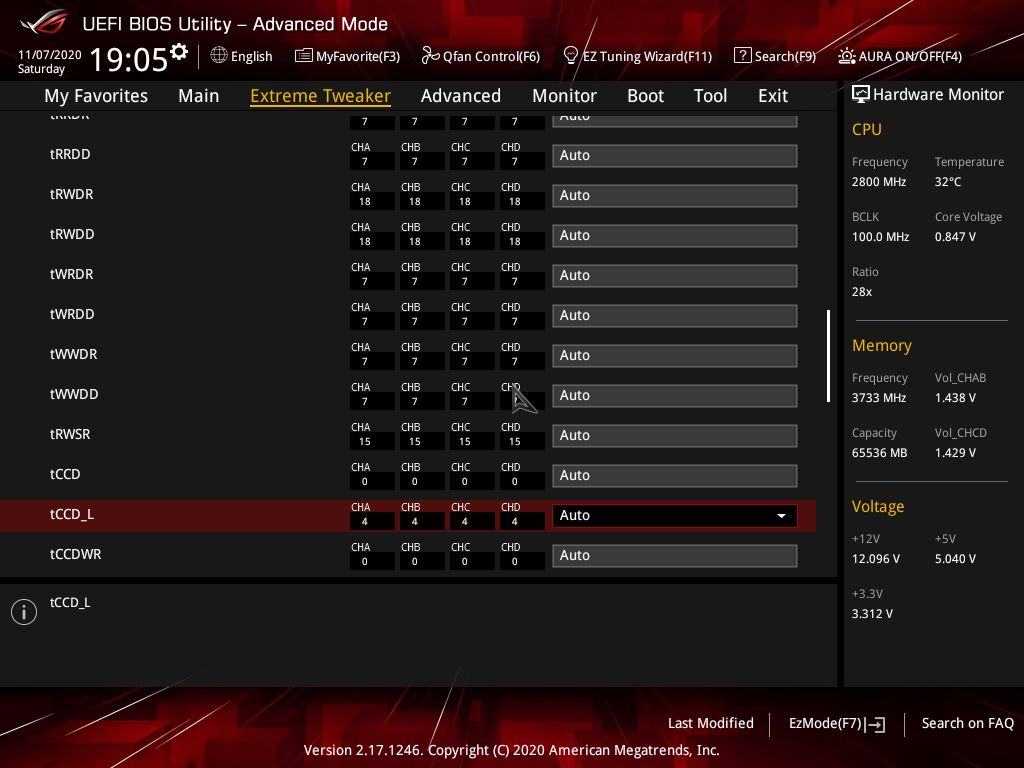Click the Ratio 28x value
This screenshot has width=1024, height=768.
point(861,292)
